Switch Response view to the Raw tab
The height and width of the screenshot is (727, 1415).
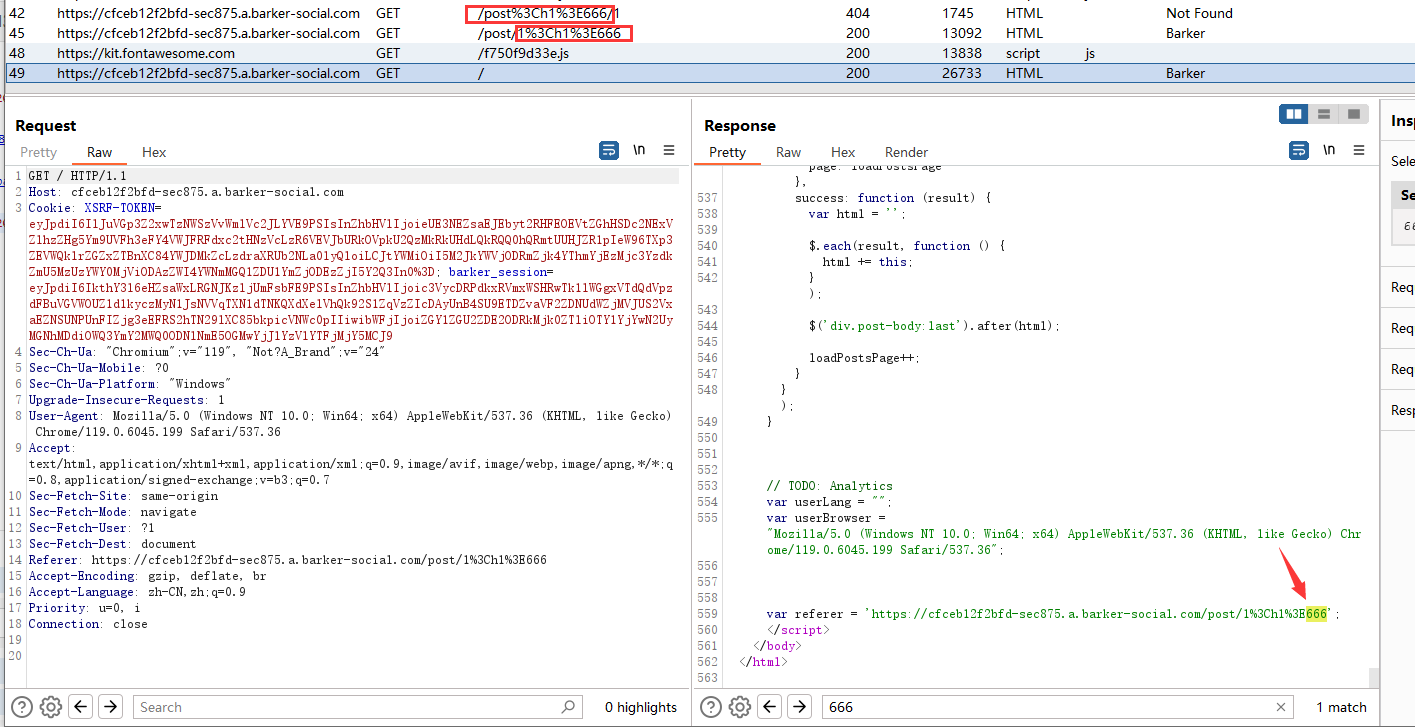tap(789, 152)
